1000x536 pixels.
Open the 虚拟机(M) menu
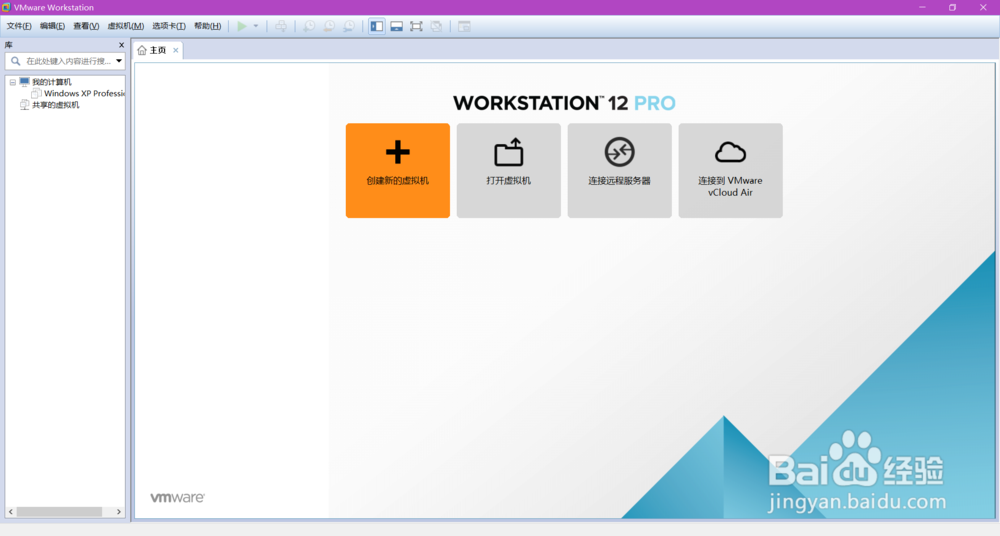(126, 26)
